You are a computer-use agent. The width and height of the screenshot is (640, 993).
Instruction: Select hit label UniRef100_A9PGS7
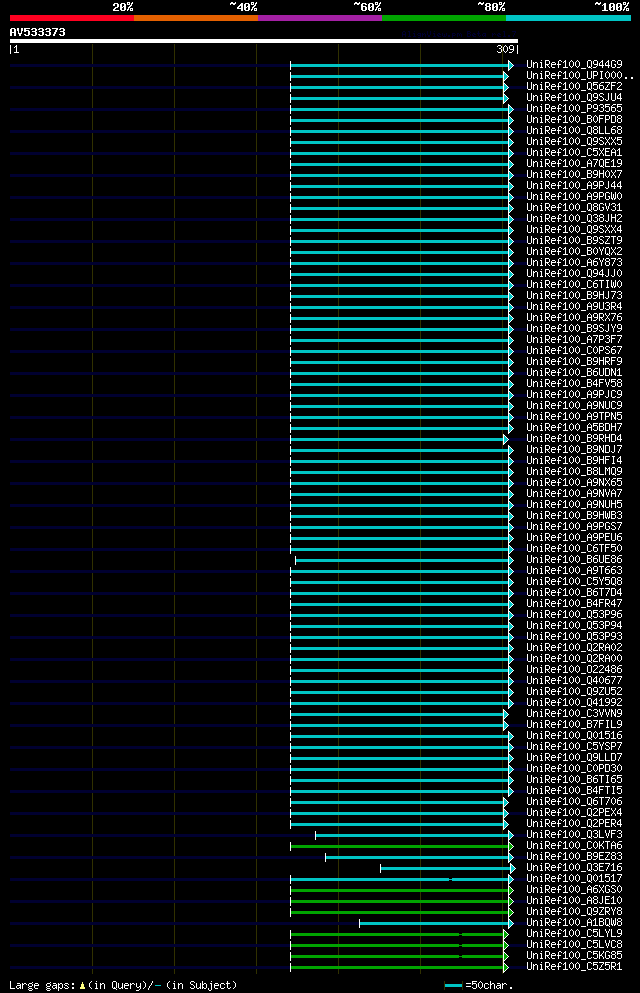pos(574,527)
